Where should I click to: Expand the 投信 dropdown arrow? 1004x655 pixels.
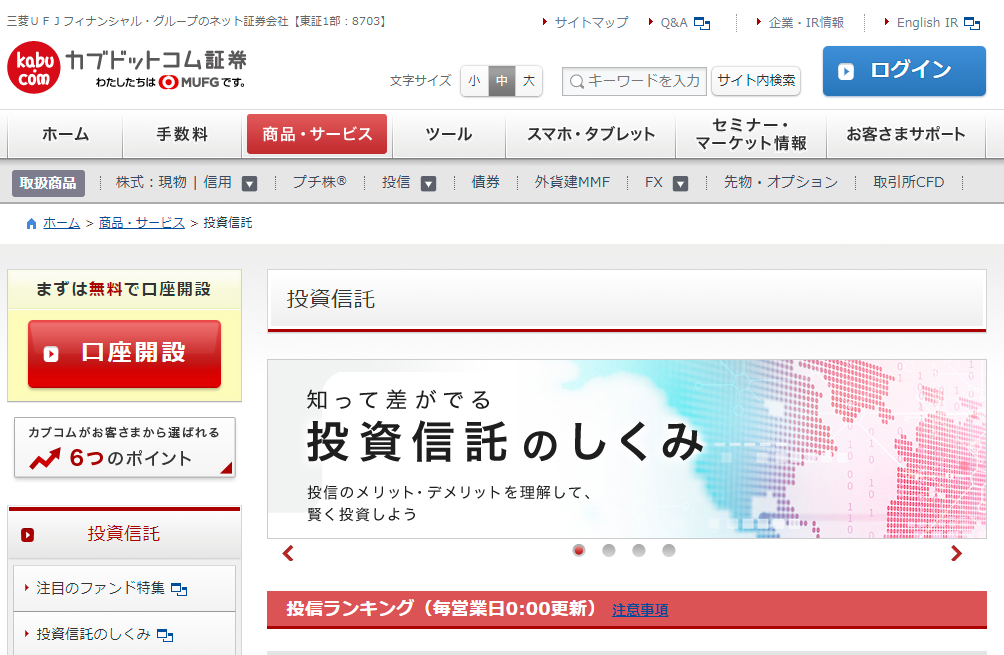click(x=428, y=184)
